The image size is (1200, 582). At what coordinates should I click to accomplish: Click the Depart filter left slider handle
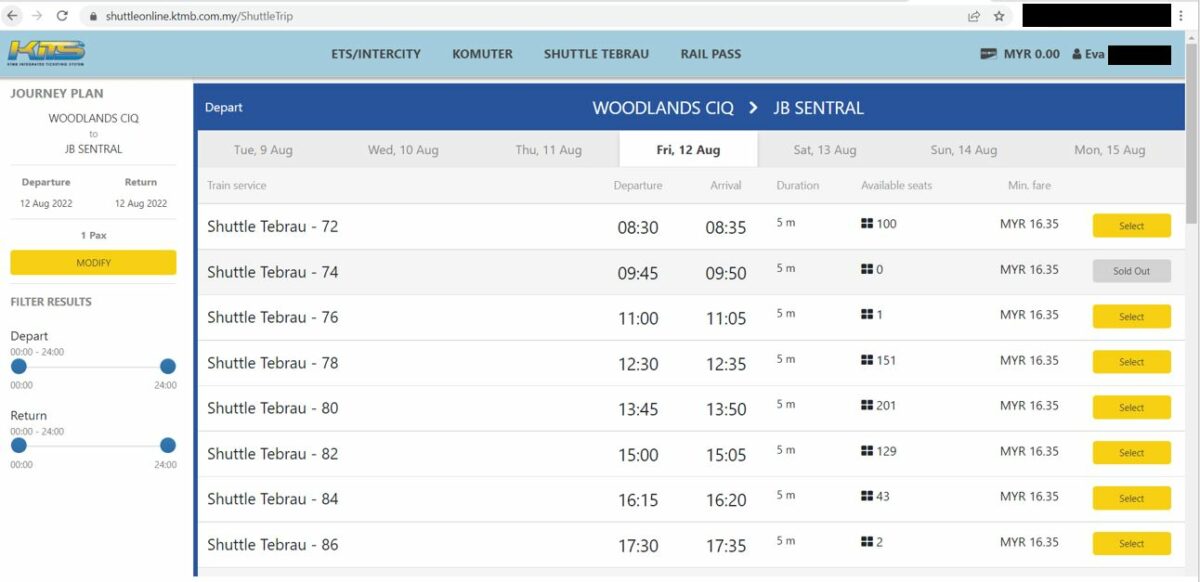click(18, 366)
